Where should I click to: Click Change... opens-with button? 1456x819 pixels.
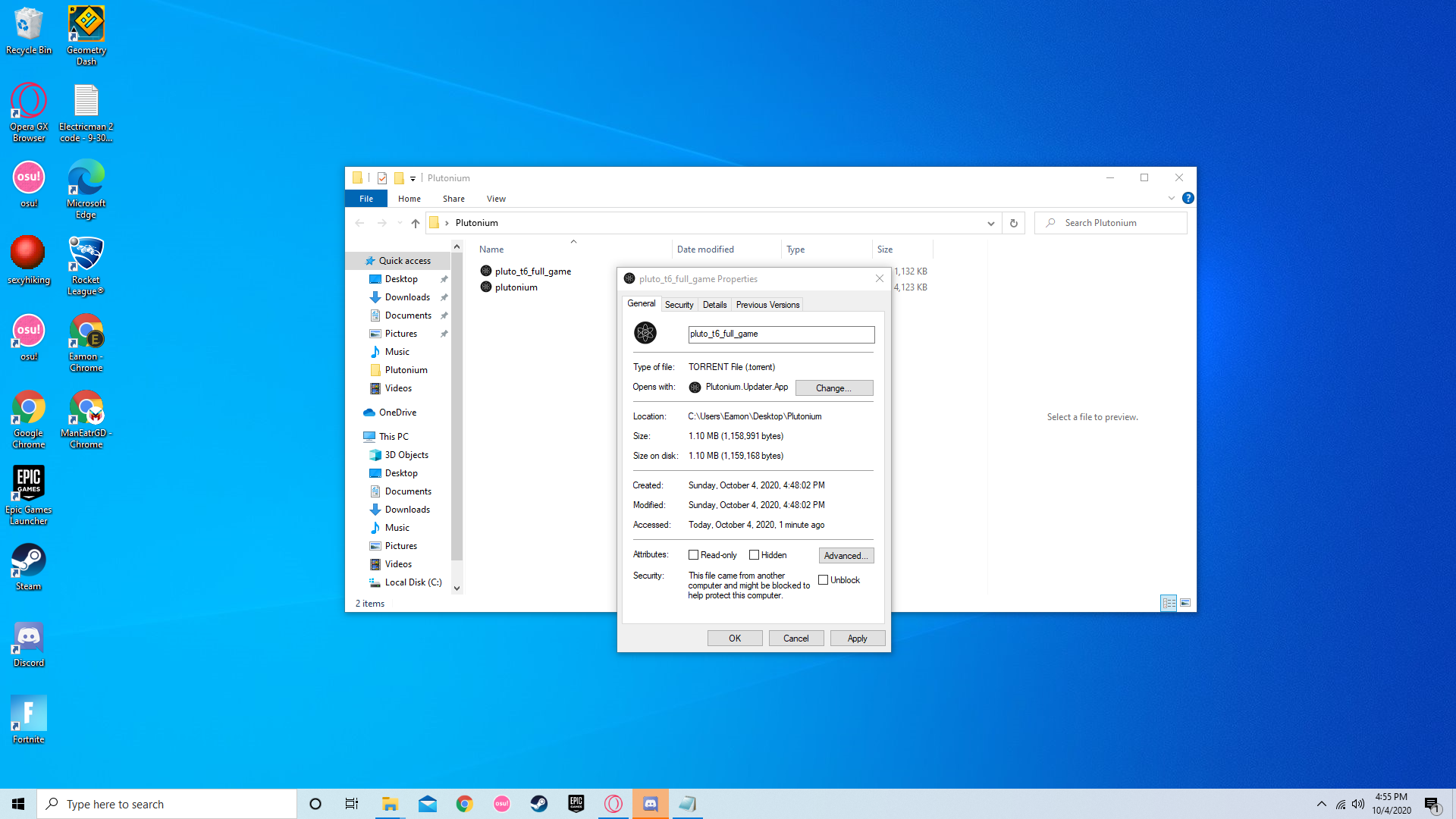pos(833,388)
